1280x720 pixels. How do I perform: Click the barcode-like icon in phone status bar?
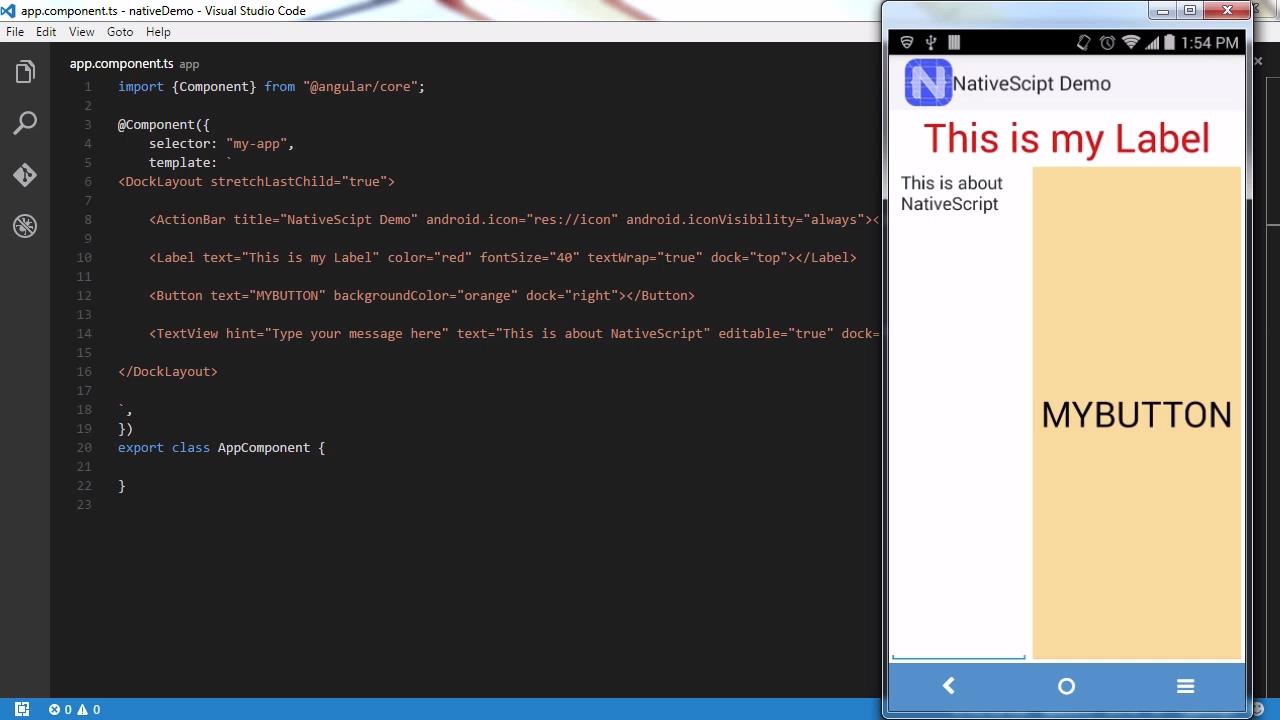(x=954, y=43)
